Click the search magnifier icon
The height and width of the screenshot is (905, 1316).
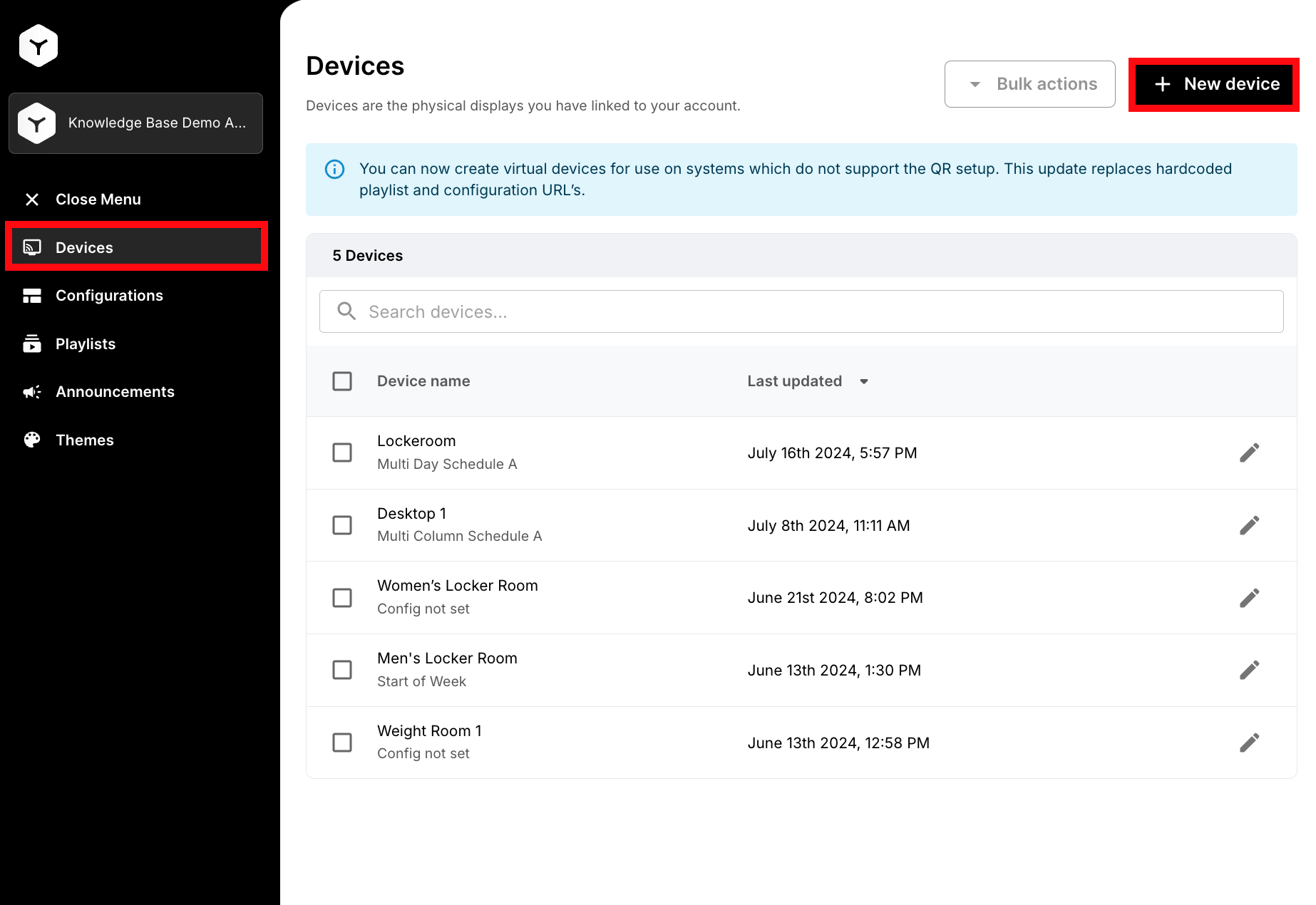coord(346,311)
